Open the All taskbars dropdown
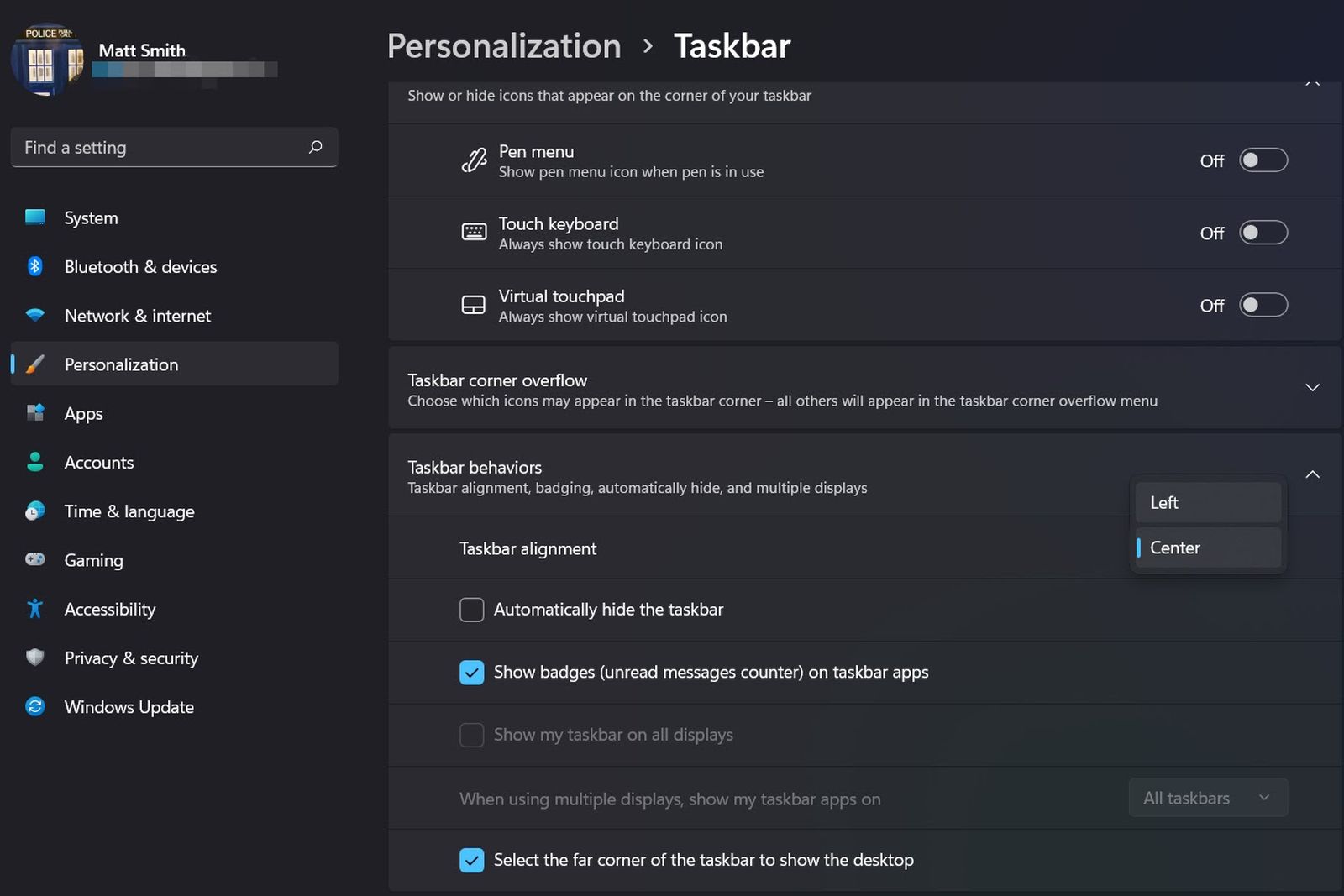 [1207, 797]
